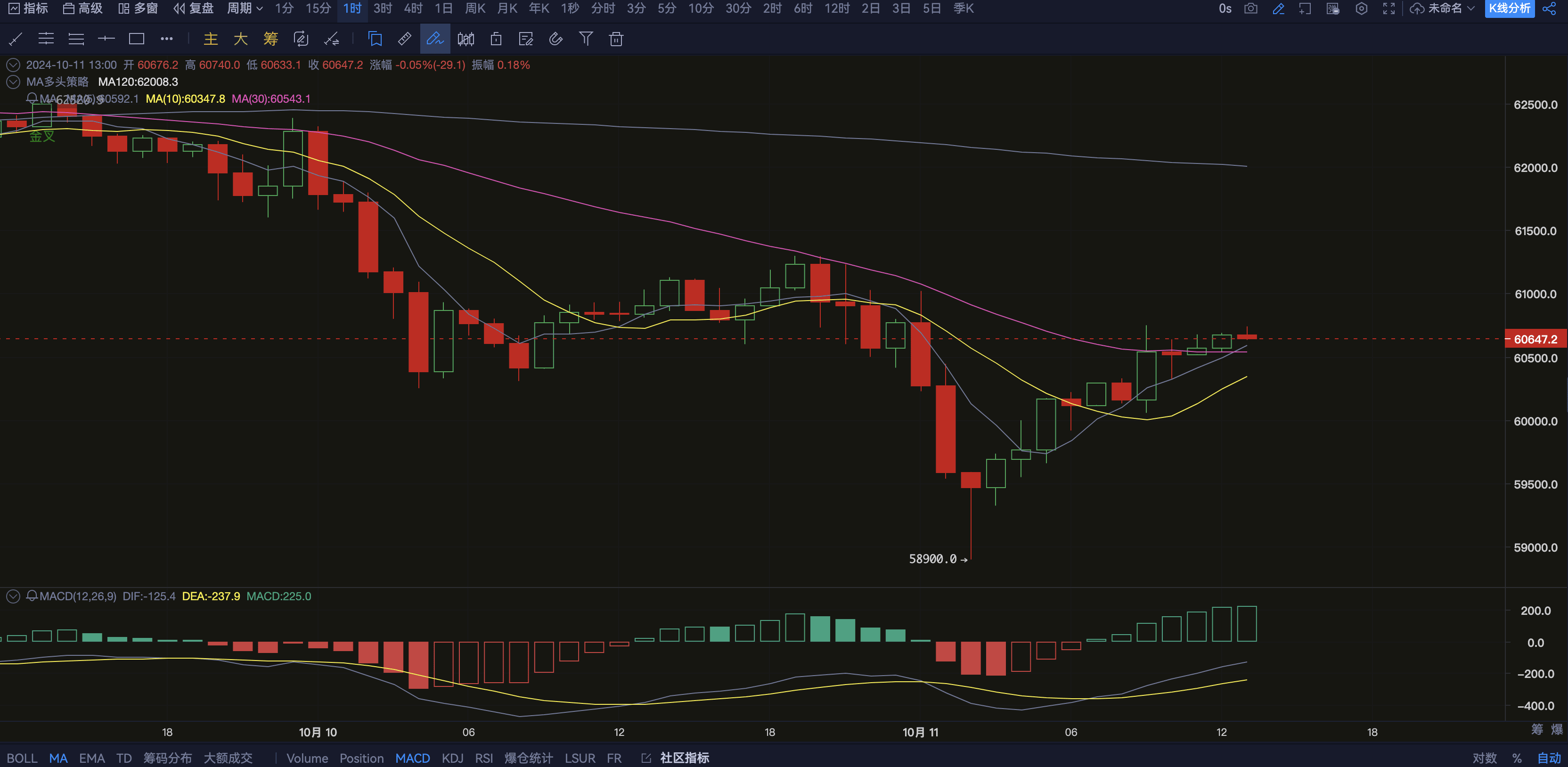Click the share icon at top right
This screenshot has height=767, width=1568.
pos(1549,8)
